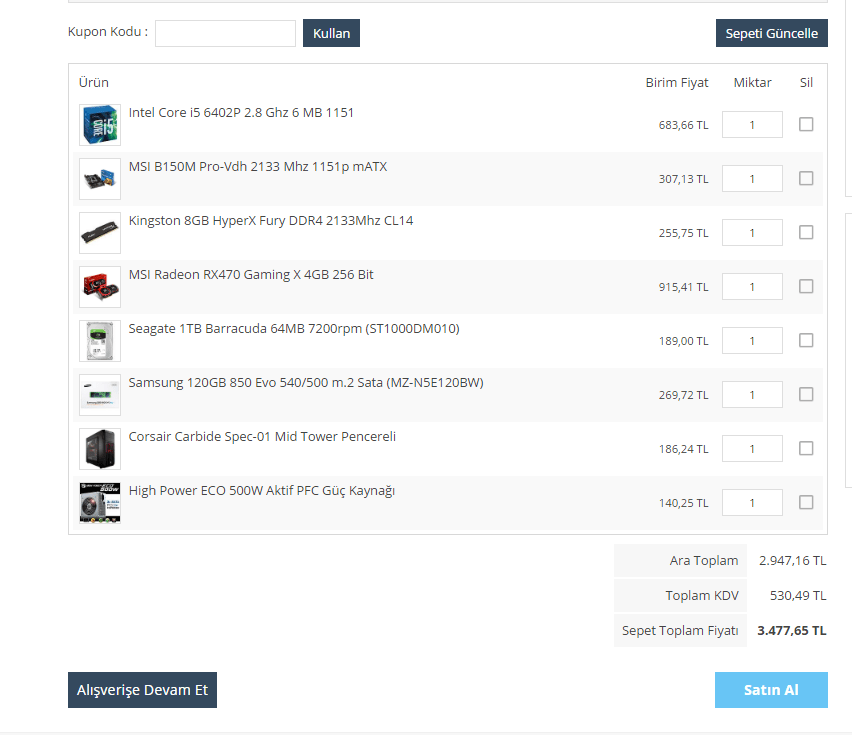852x735 pixels.
Task: Click the Miktar field for High Power ECO
Action: coord(752,503)
